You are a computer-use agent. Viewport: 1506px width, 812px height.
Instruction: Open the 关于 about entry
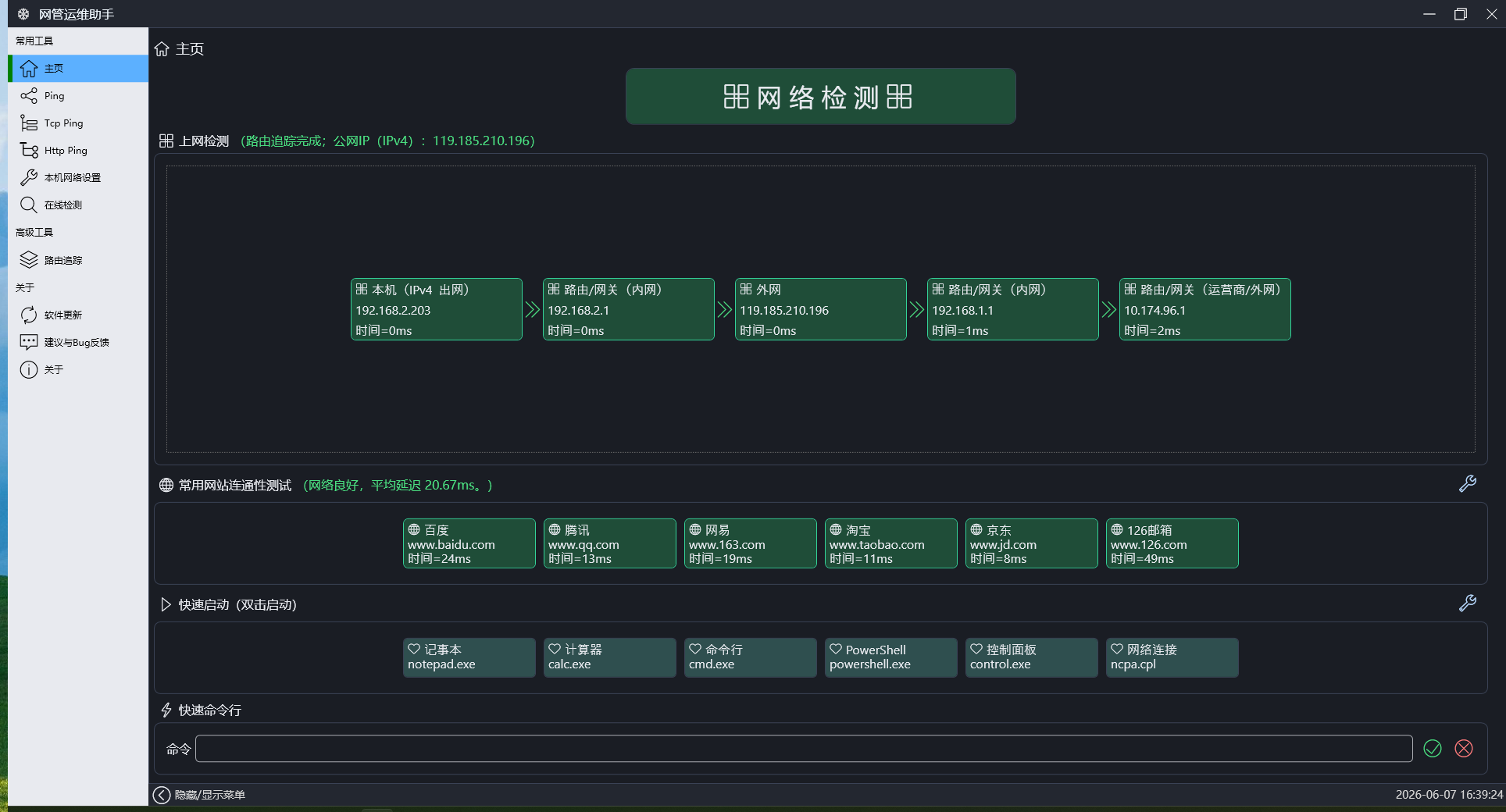(78, 370)
